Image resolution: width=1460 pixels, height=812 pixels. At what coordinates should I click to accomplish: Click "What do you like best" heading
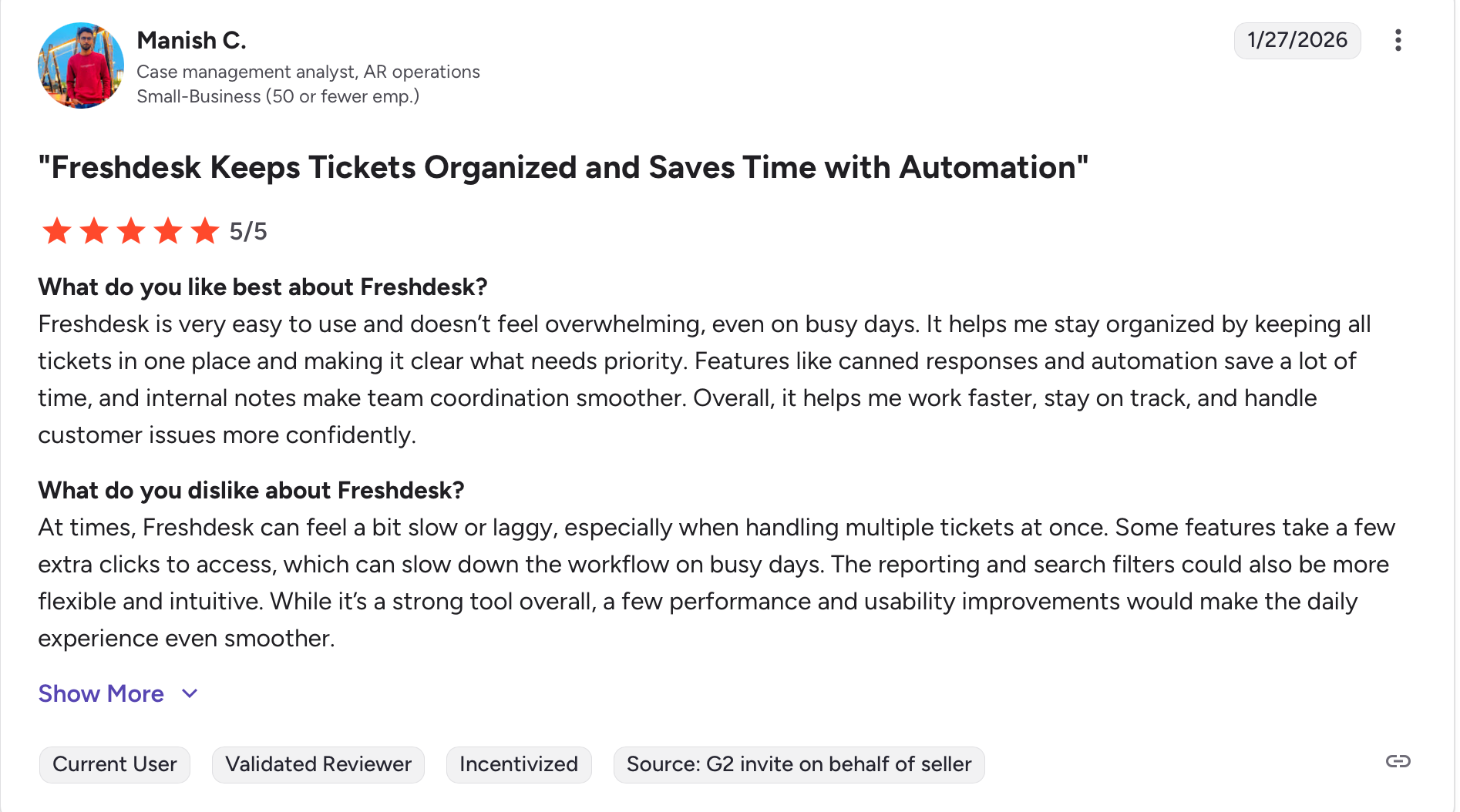tap(263, 287)
